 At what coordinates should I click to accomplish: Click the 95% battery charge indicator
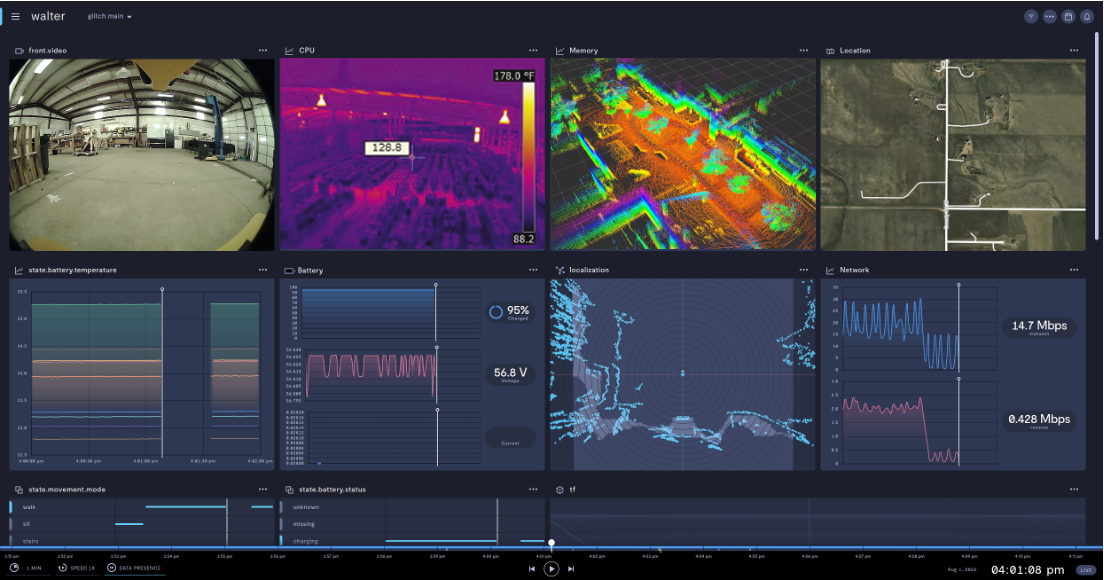point(510,312)
